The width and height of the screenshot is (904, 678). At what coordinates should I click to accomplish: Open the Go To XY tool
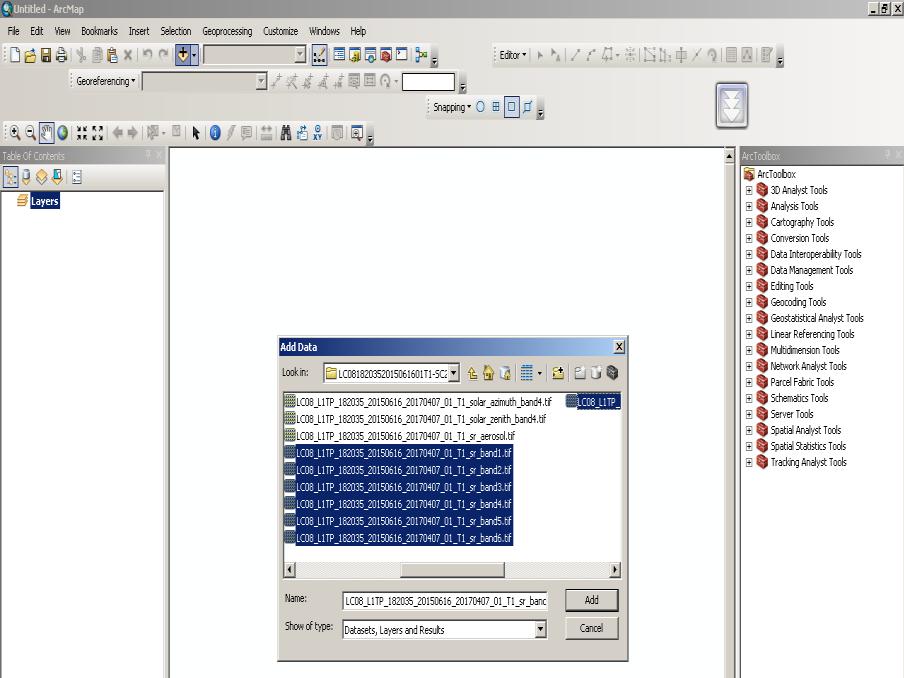coord(317,133)
